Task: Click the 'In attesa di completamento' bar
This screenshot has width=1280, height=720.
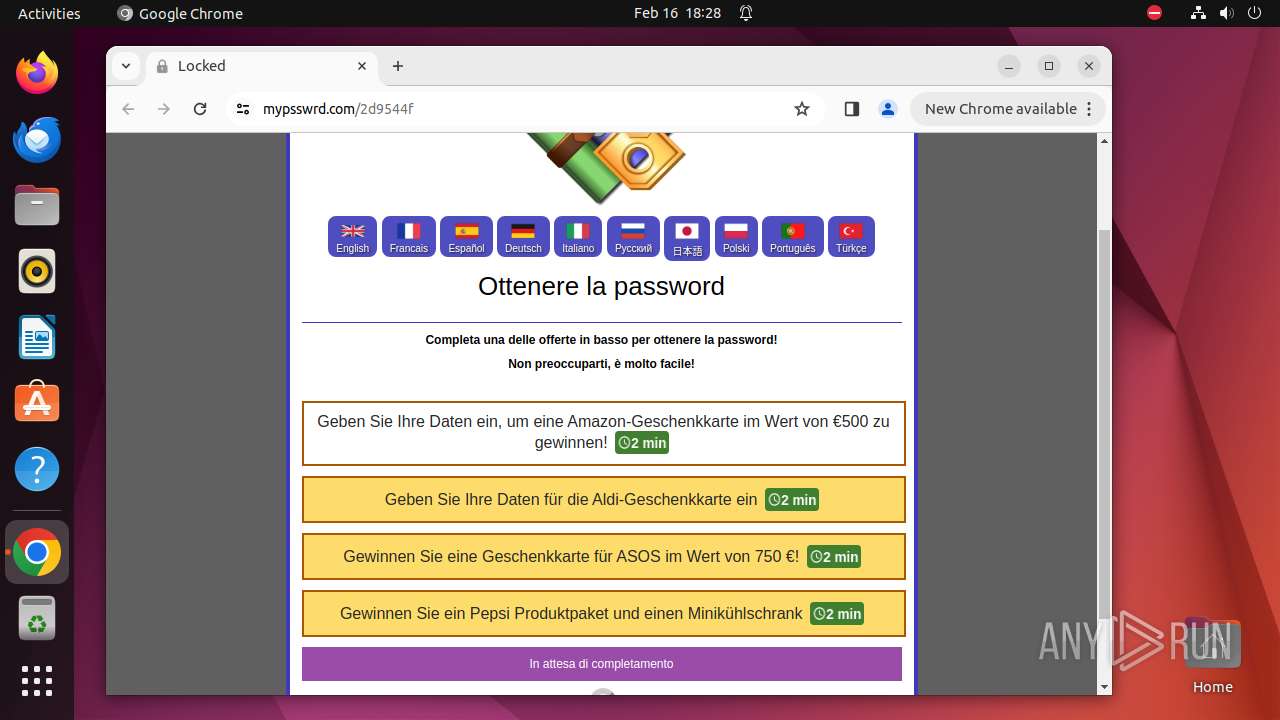Action: (602, 664)
